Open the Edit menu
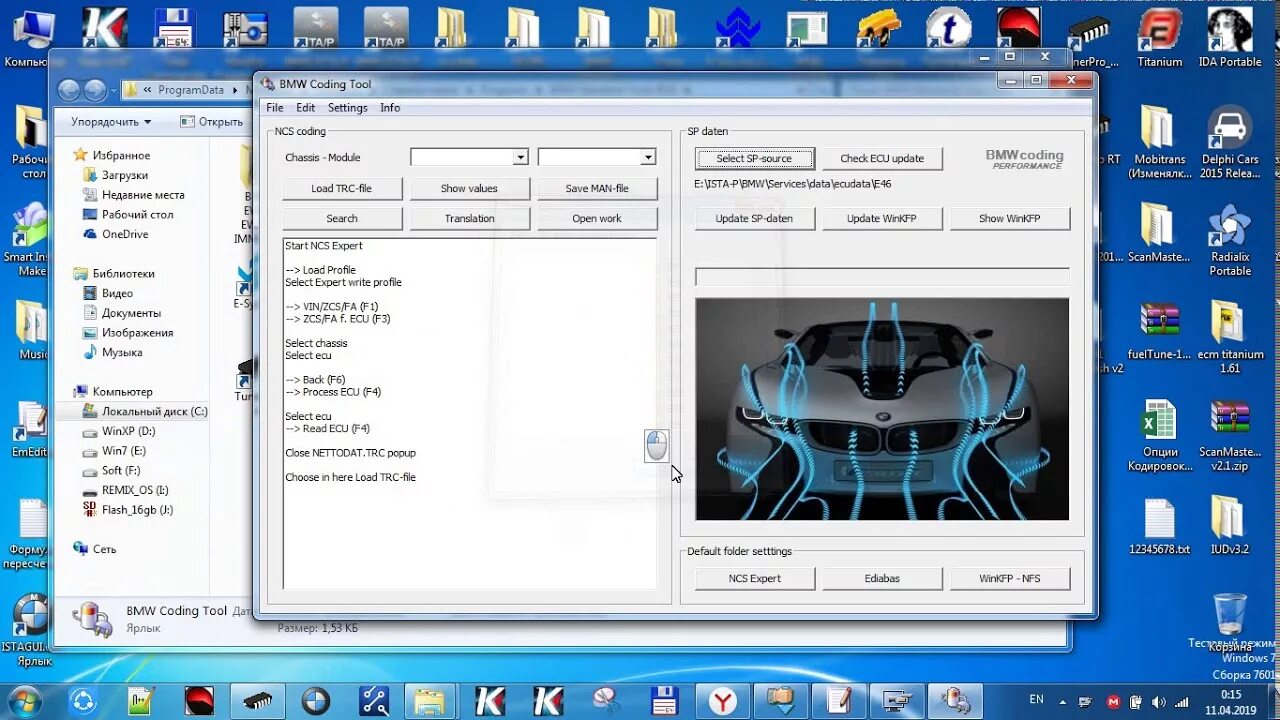1280x720 pixels. (x=305, y=107)
